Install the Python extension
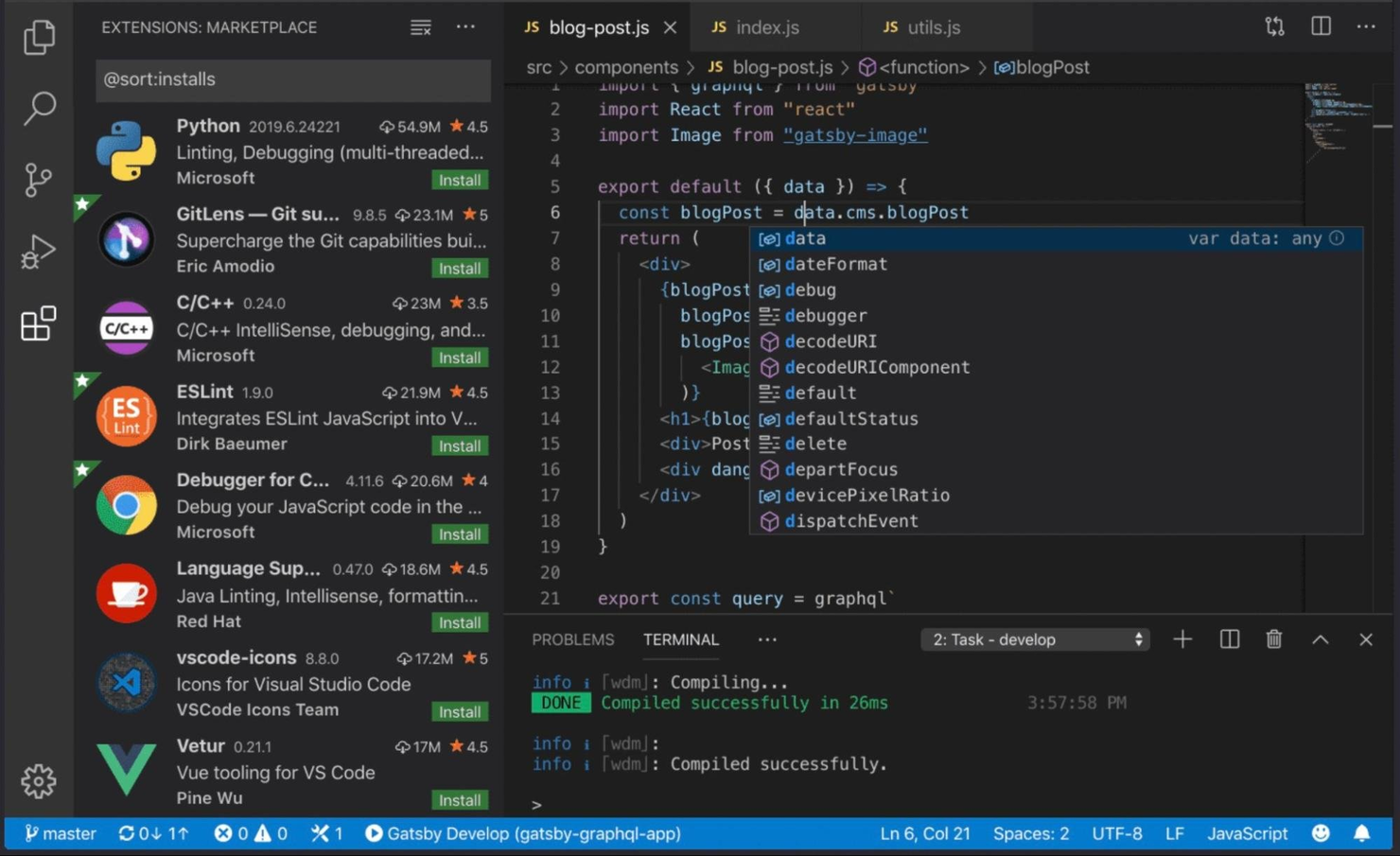This screenshot has height=856, width=1400. point(460,180)
